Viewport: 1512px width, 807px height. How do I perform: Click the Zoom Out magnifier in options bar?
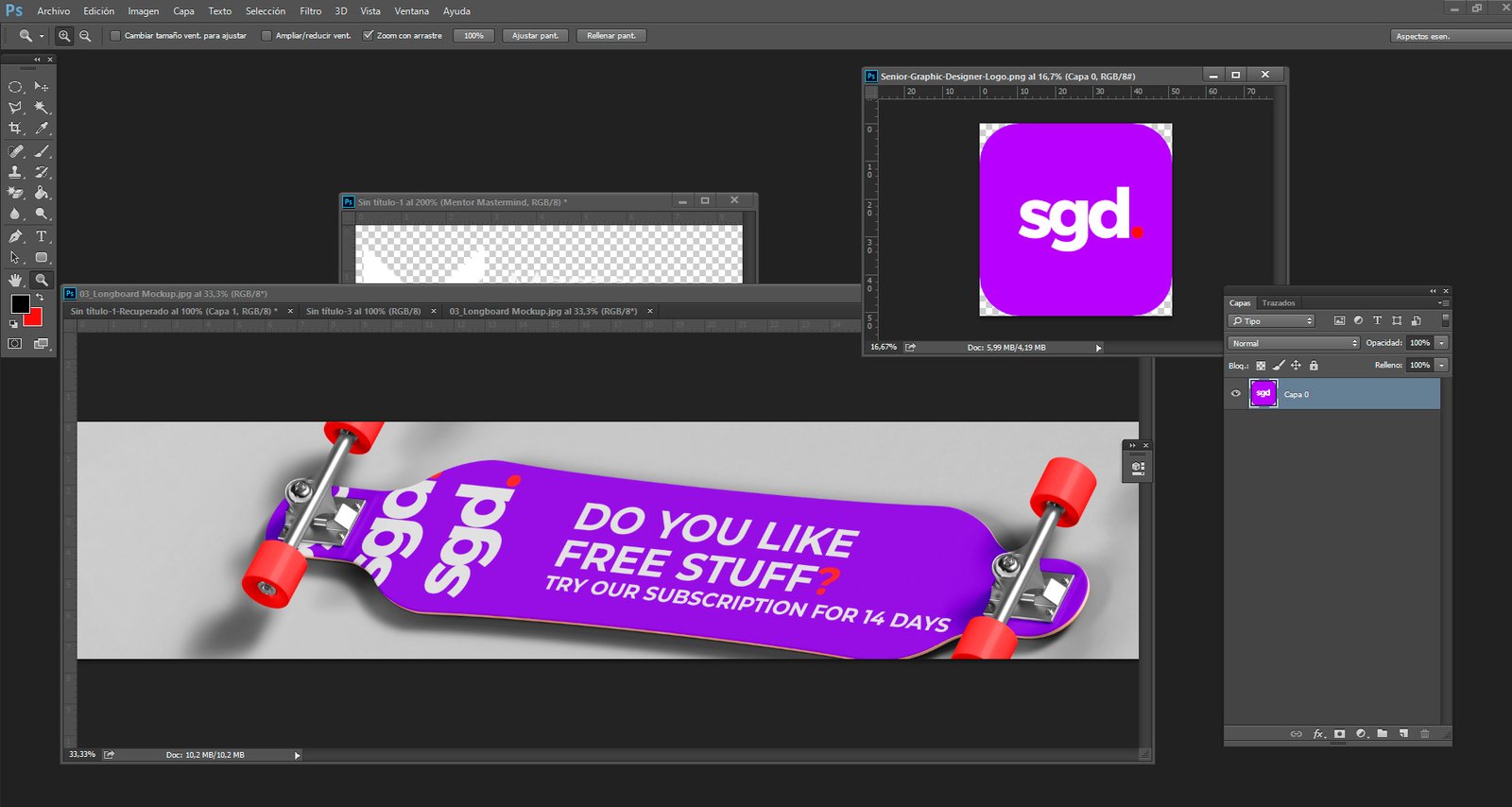click(x=85, y=36)
